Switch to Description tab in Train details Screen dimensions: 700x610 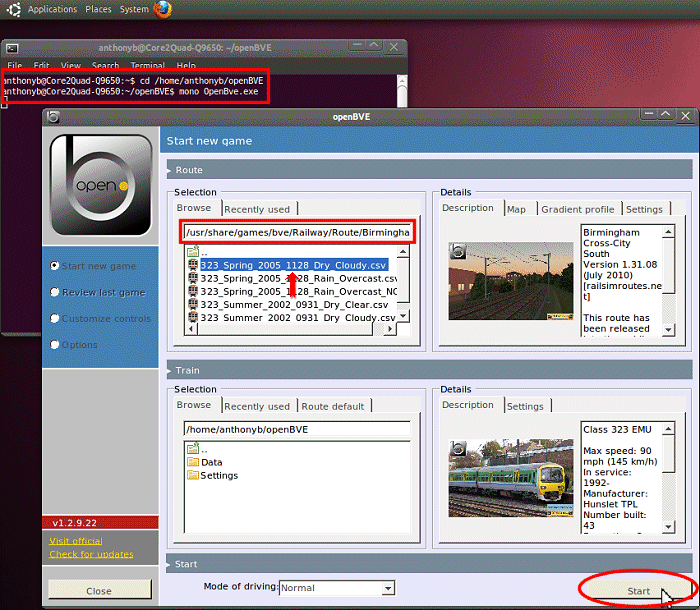(468, 405)
